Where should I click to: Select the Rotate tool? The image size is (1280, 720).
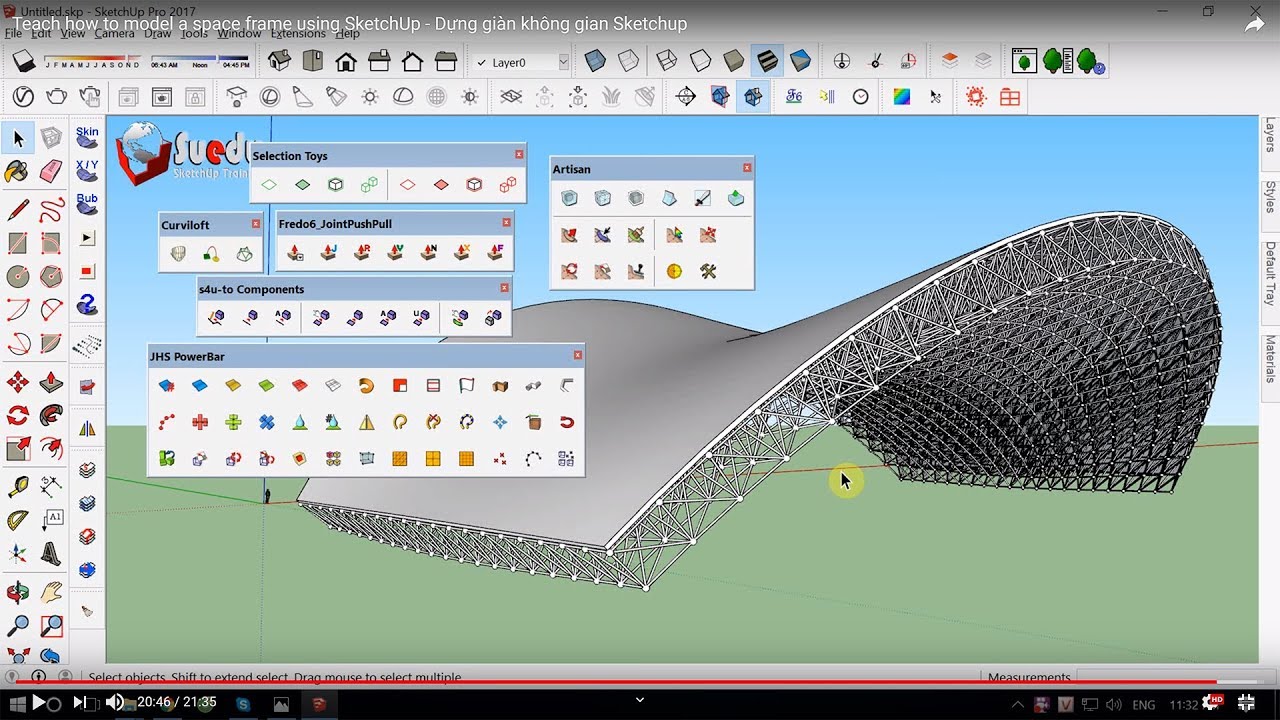click(18, 415)
